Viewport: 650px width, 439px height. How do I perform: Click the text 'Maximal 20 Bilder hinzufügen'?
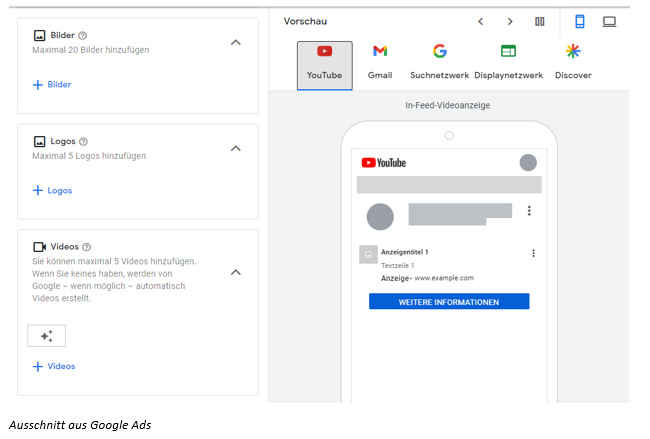[x=91, y=50]
